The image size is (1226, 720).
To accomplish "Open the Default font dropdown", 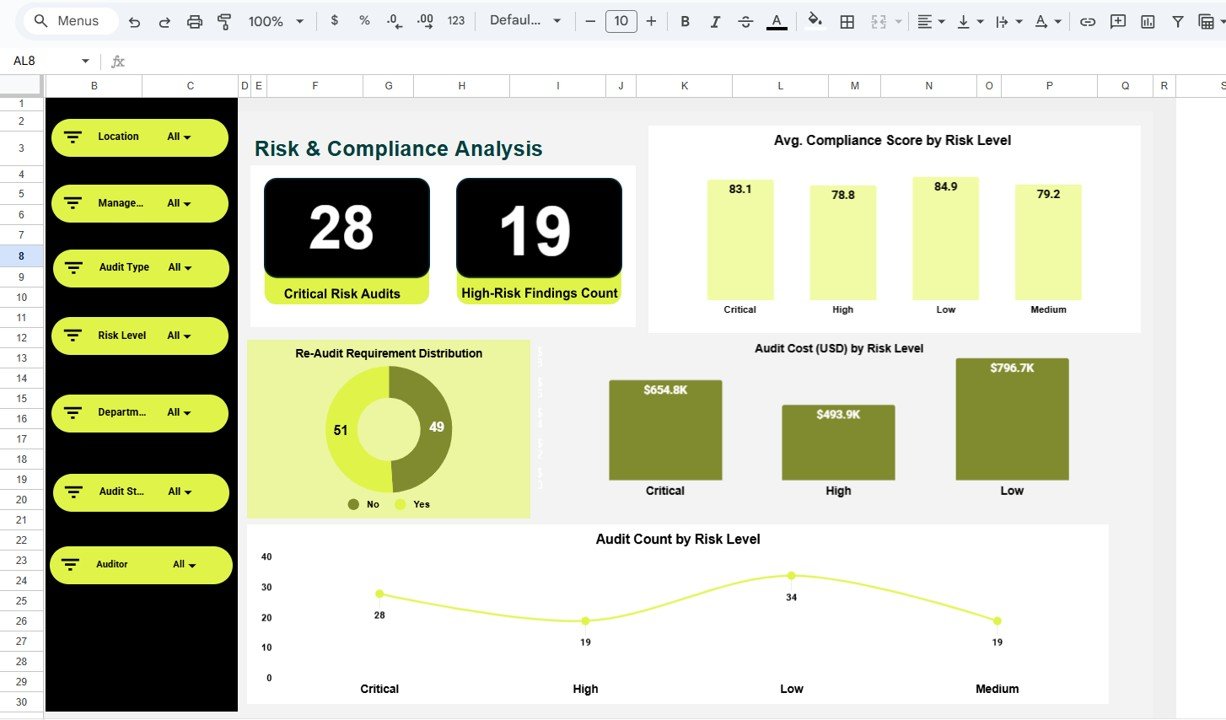I will coord(522,20).
